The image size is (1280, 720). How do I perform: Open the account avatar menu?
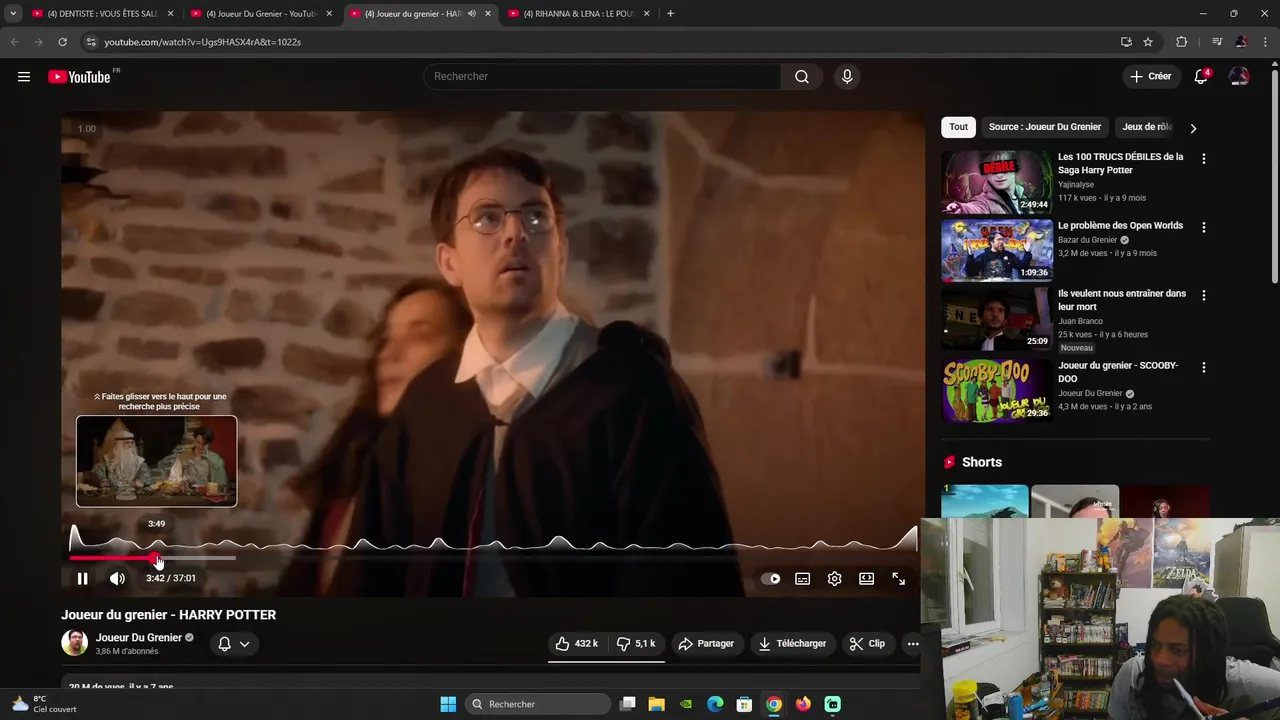[x=1239, y=77]
